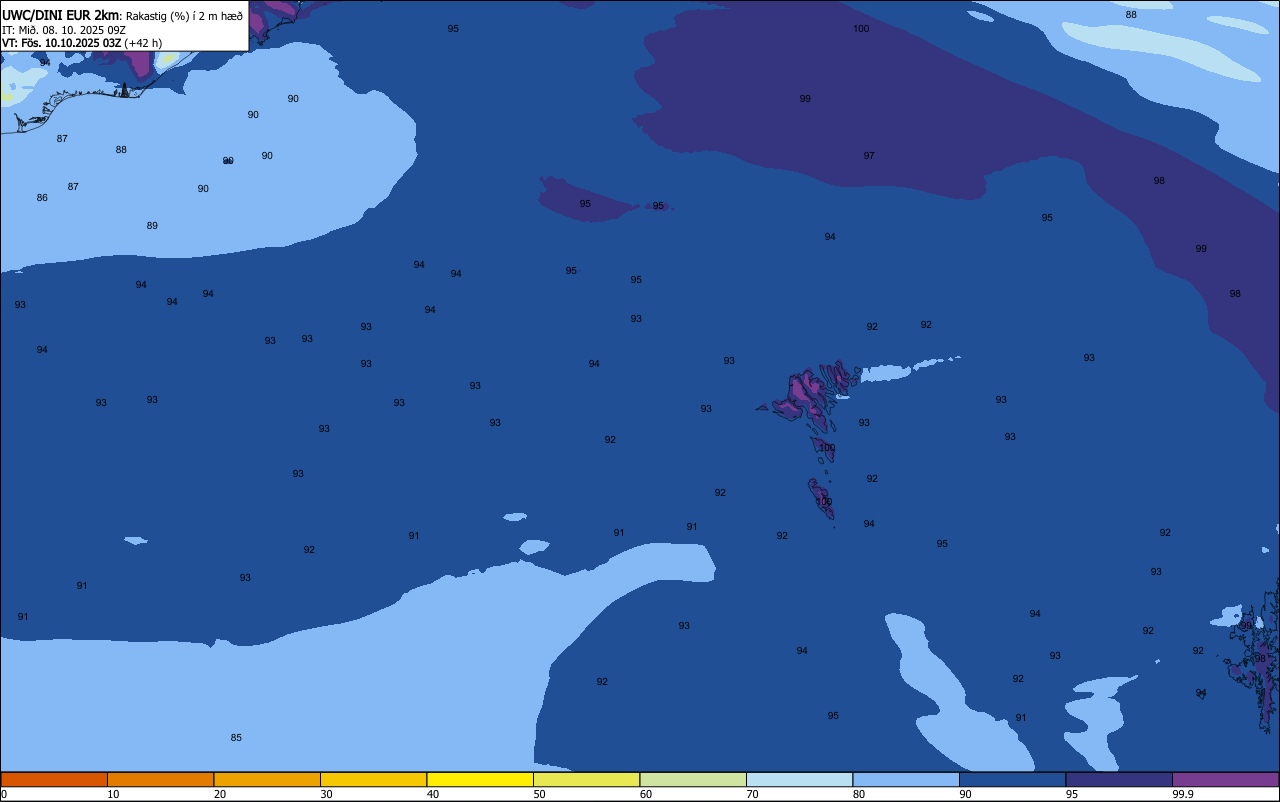Click the "86" humidity value on the map
The image size is (1280, 802).
(x=42, y=198)
